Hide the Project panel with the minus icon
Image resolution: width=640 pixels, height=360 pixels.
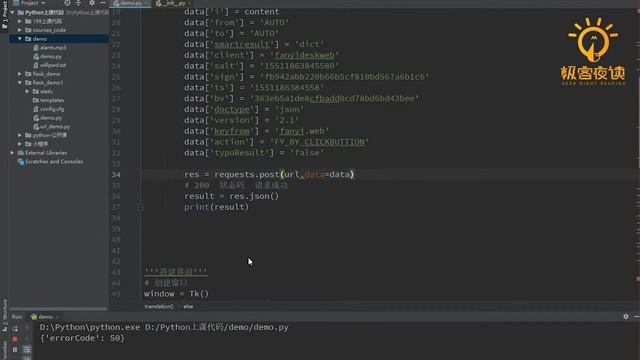tap(103, 3)
